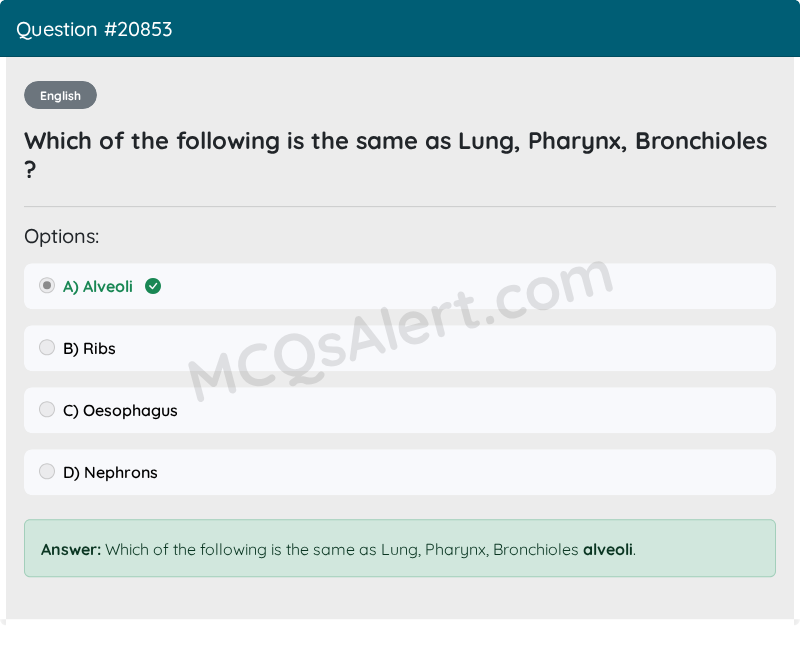Click the green checkmark beside Alveoli
This screenshot has width=800, height=650.
click(x=152, y=286)
